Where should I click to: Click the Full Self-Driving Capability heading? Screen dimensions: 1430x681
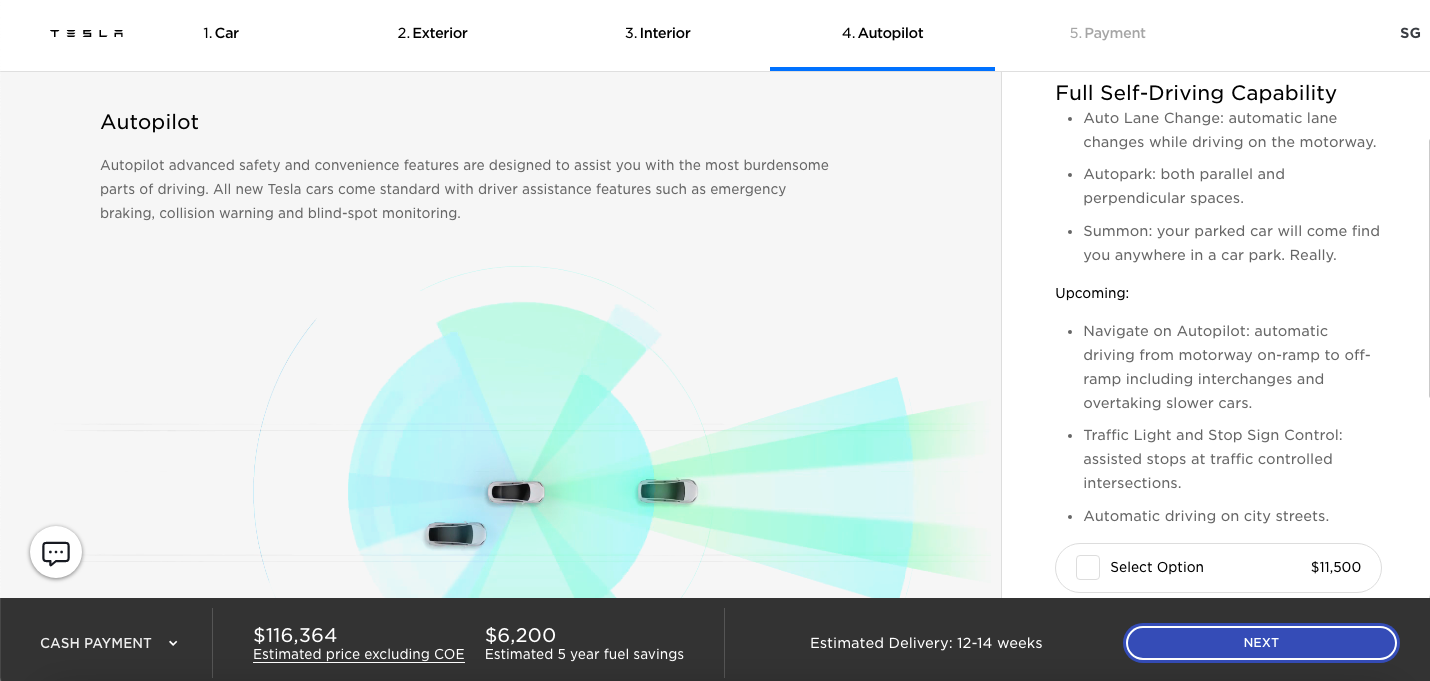point(1196,93)
